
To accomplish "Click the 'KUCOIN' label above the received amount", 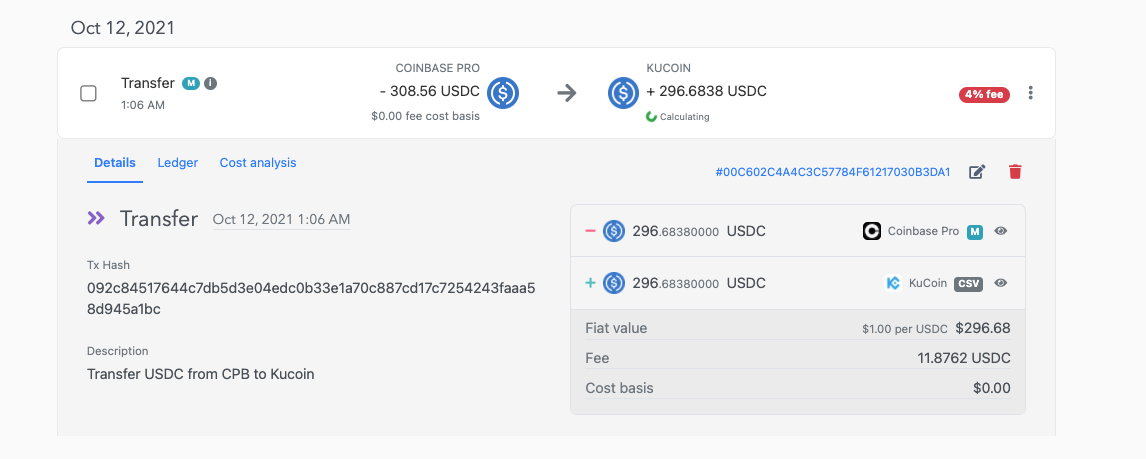I will click(669, 69).
